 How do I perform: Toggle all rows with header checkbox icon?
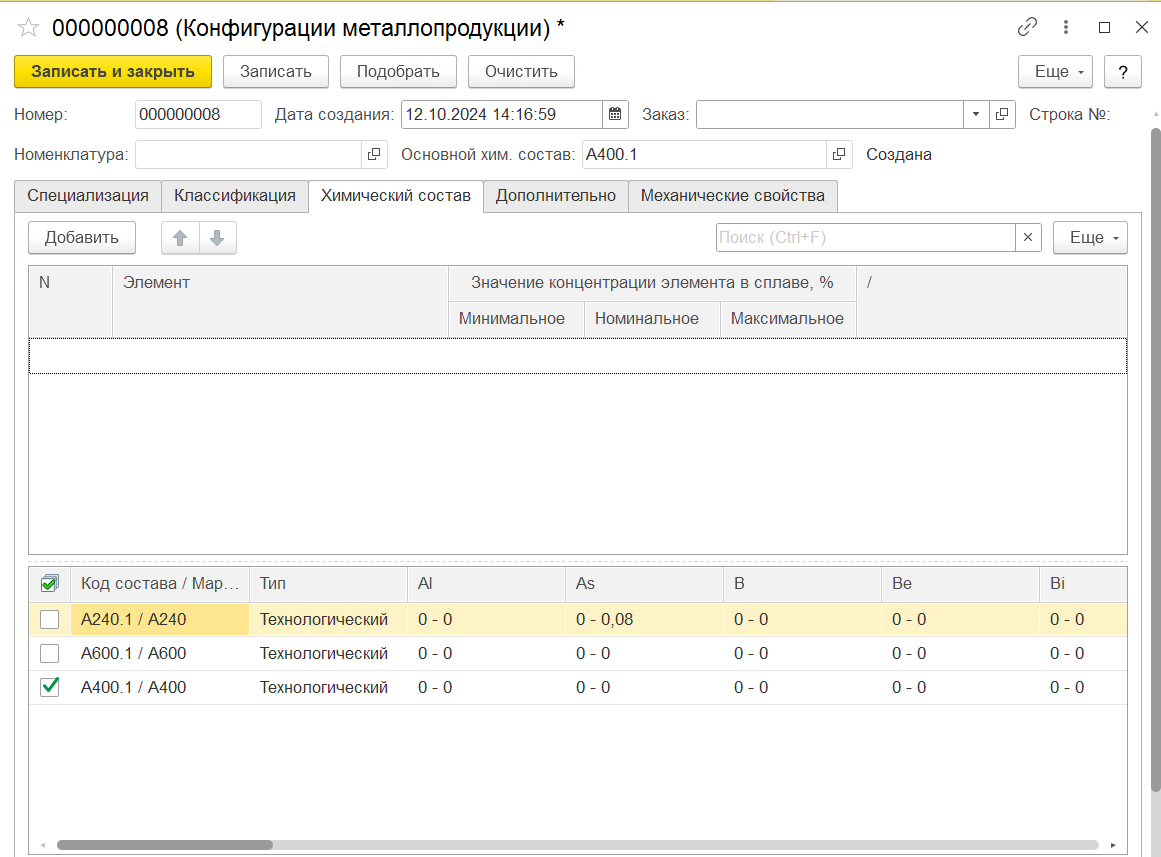(50, 584)
